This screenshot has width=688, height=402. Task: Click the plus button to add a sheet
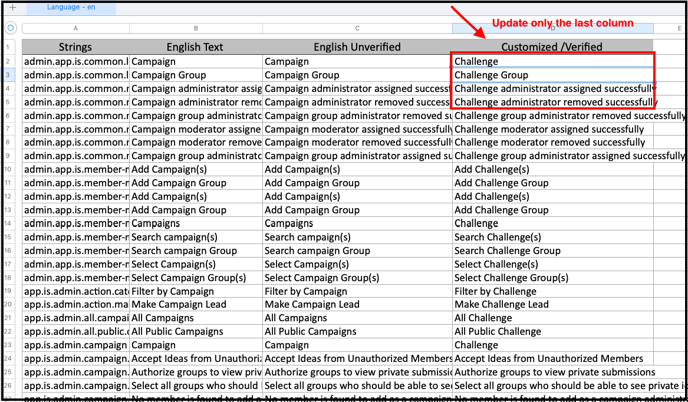(x=12, y=7)
